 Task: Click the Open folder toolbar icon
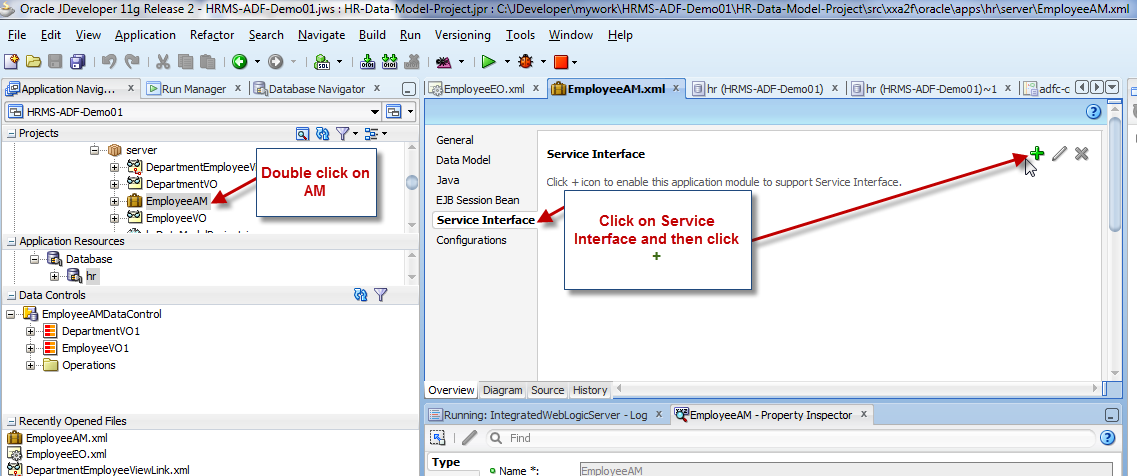[33, 62]
